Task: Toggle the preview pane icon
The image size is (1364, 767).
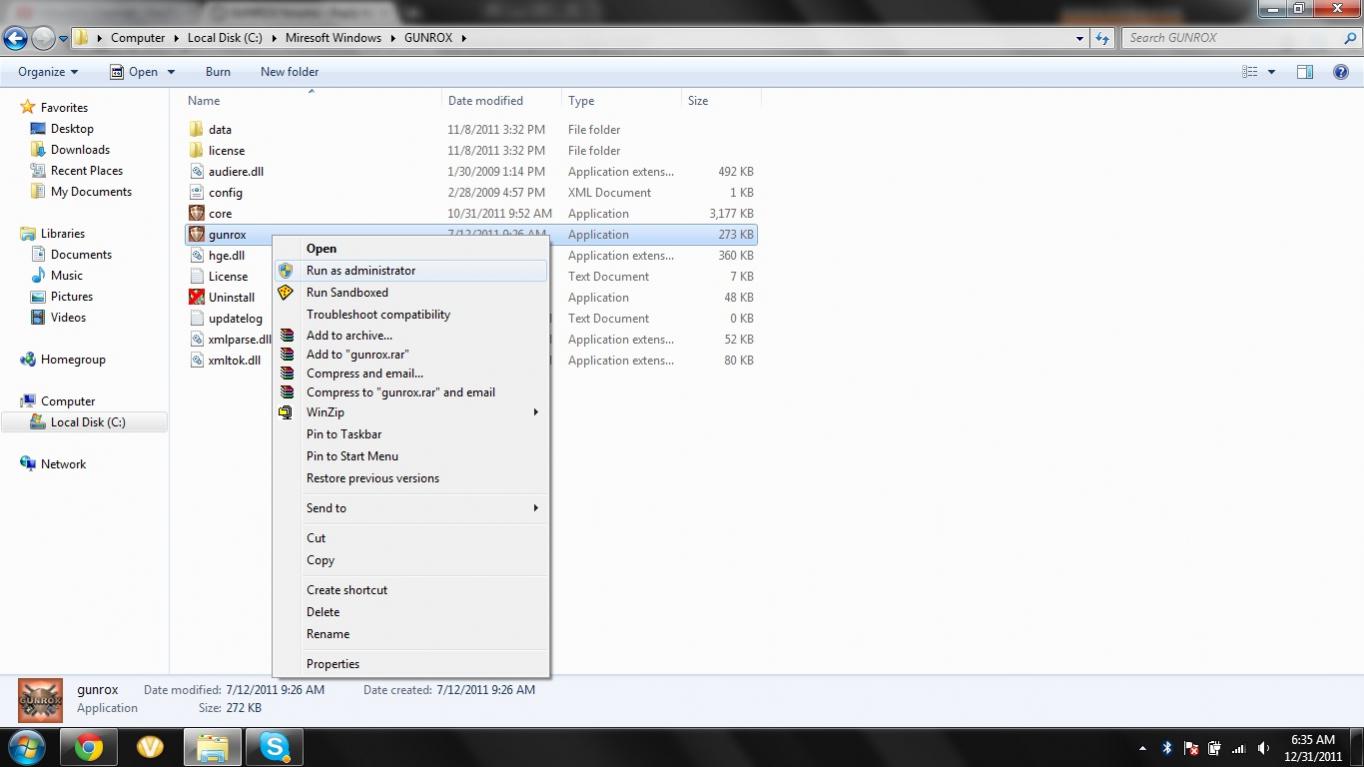Action: [1305, 72]
